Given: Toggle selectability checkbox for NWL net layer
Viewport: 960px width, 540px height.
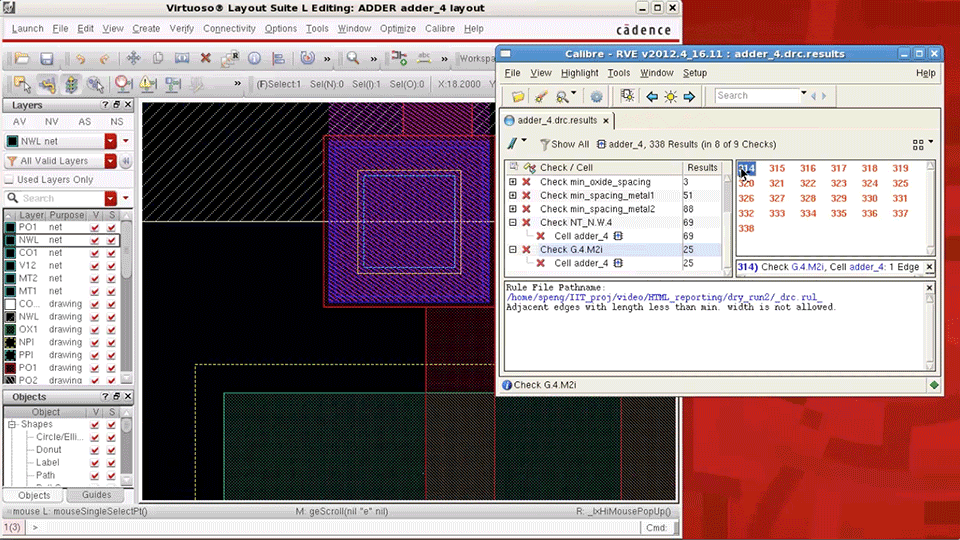Looking at the screenshot, I should pos(111,240).
